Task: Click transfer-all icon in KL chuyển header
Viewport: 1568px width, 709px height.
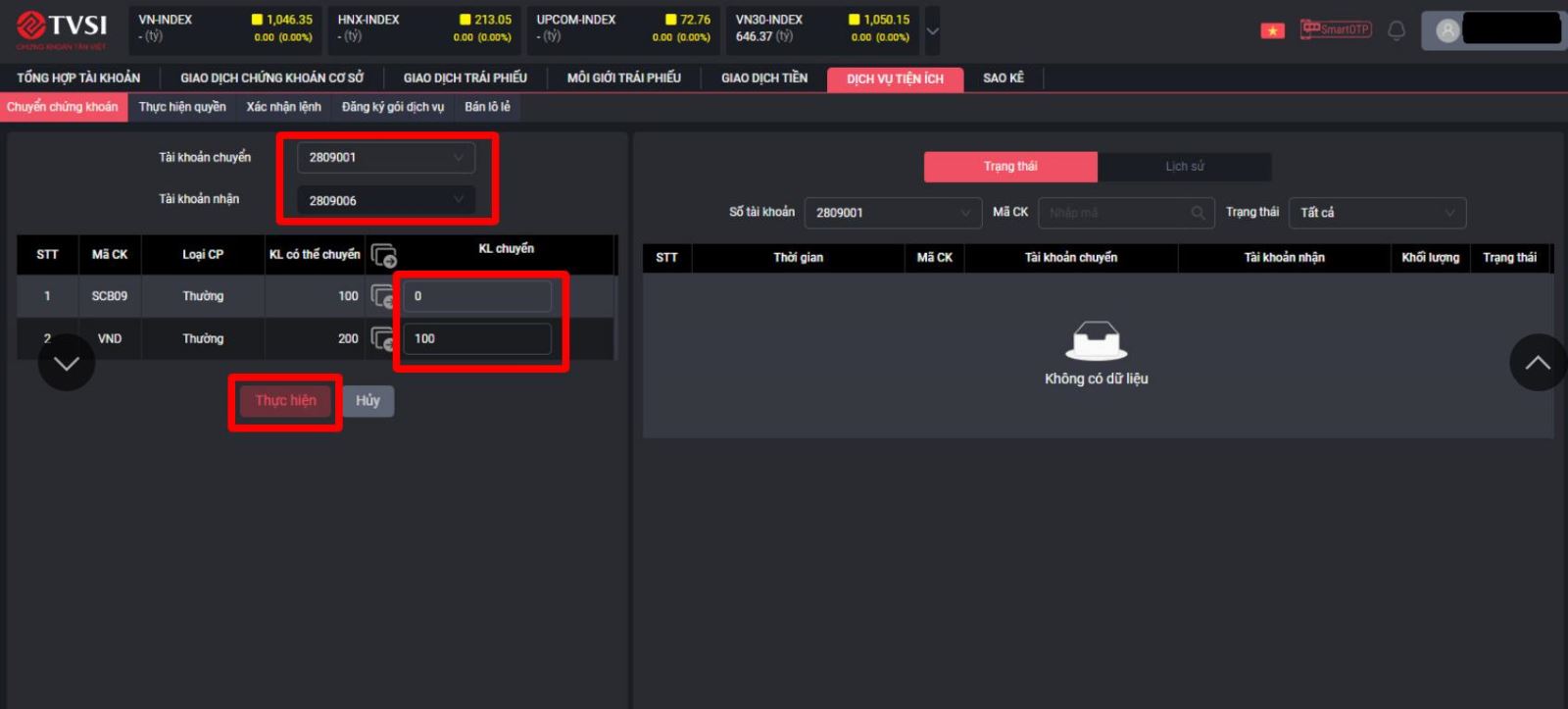Action: tap(383, 255)
